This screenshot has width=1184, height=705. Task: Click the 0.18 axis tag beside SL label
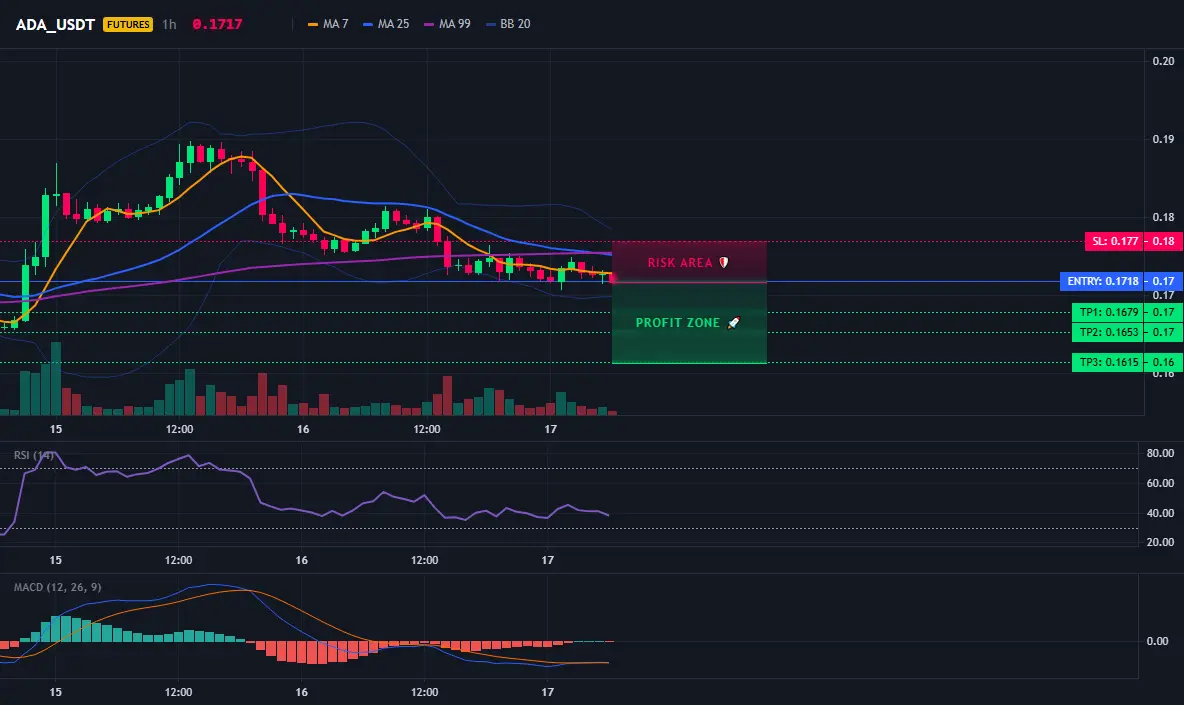pyautogui.click(x=1164, y=242)
